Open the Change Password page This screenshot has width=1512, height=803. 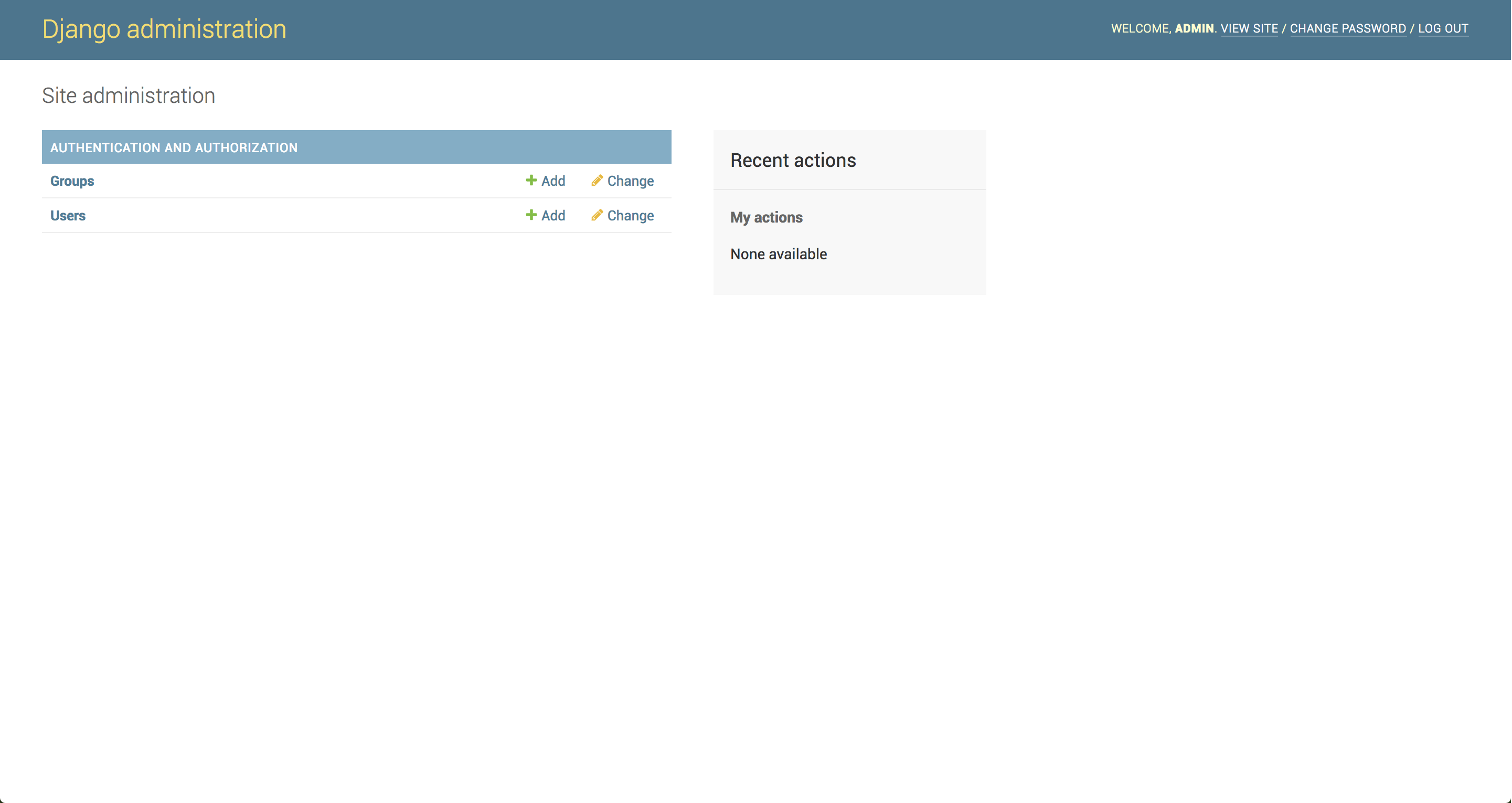coord(1347,28)
